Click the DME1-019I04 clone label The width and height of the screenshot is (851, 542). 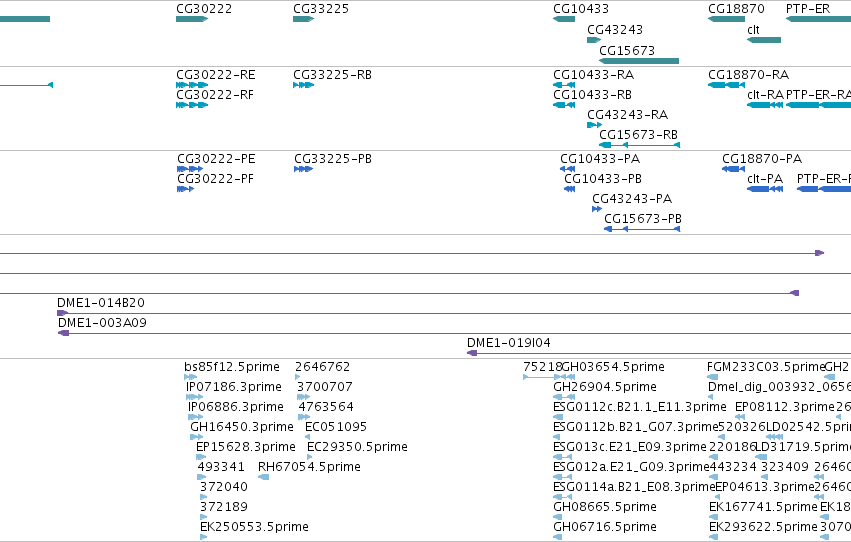point(509,343)
